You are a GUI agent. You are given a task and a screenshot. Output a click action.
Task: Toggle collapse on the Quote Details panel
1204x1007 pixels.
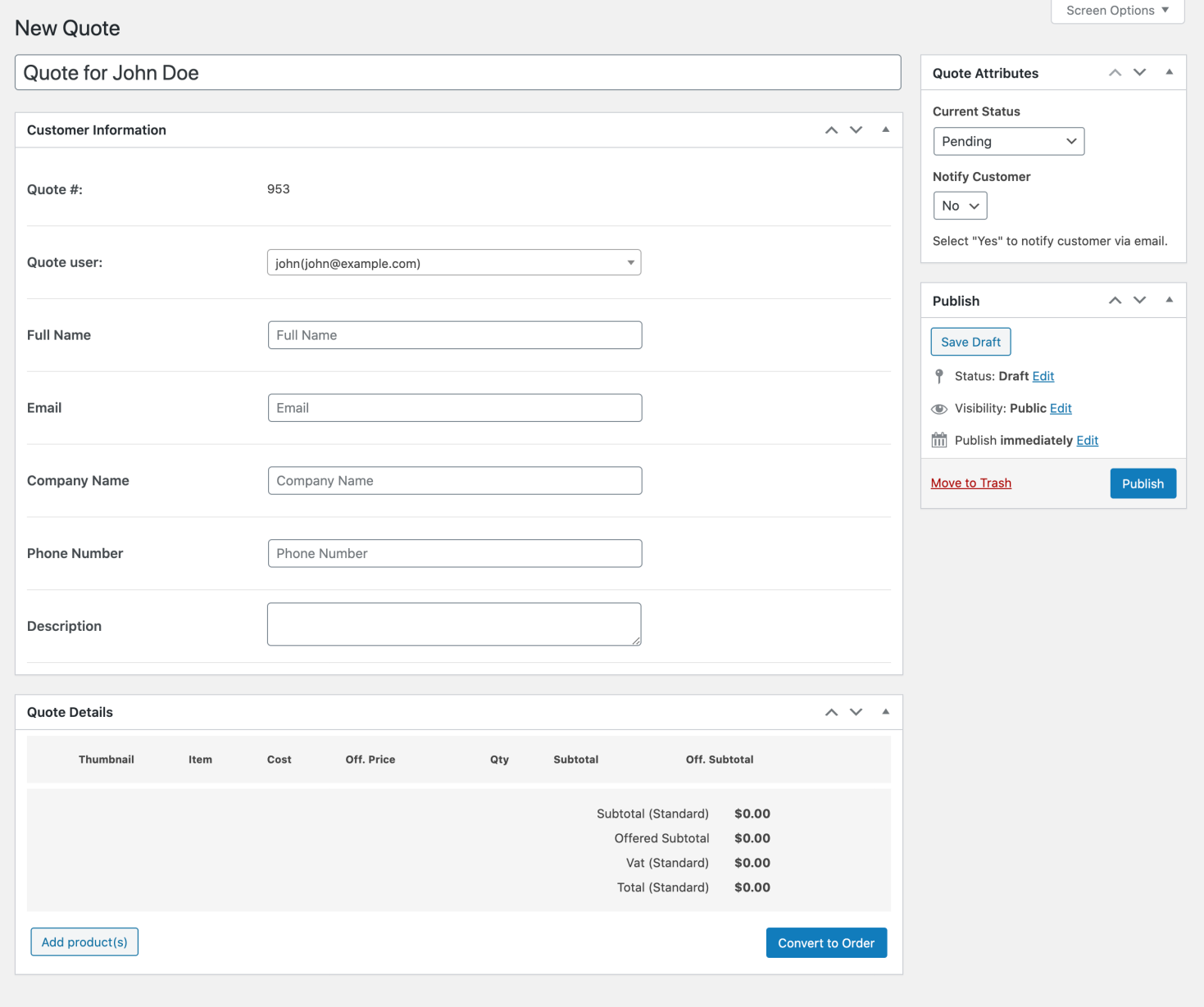point(885,712)
